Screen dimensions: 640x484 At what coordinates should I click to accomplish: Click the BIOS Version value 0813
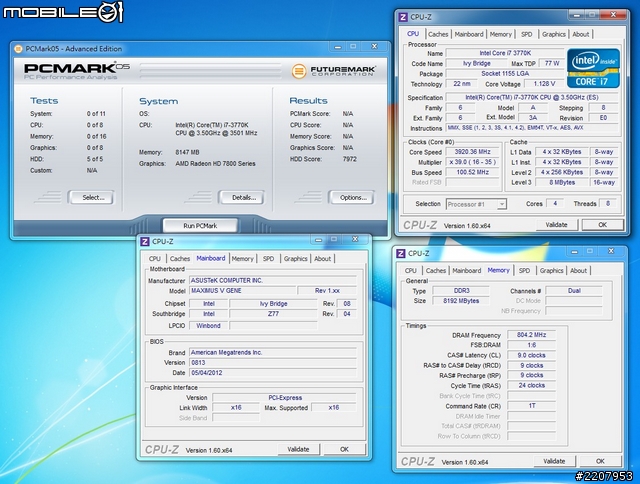pos(273,362)
